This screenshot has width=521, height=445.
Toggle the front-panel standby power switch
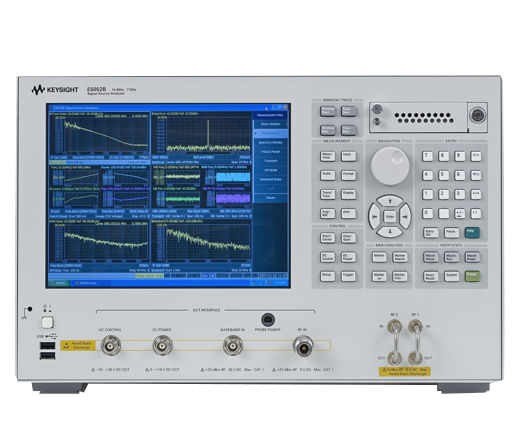[48, 322]
